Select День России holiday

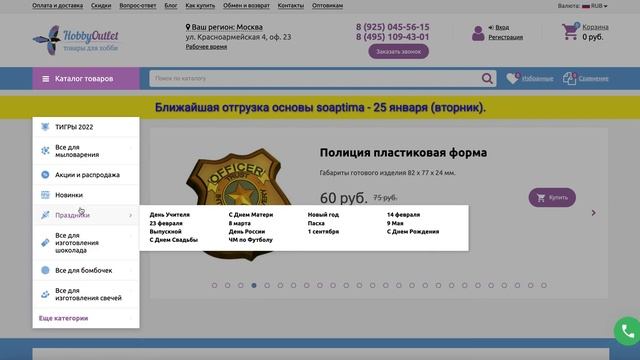tap(247, 231)
